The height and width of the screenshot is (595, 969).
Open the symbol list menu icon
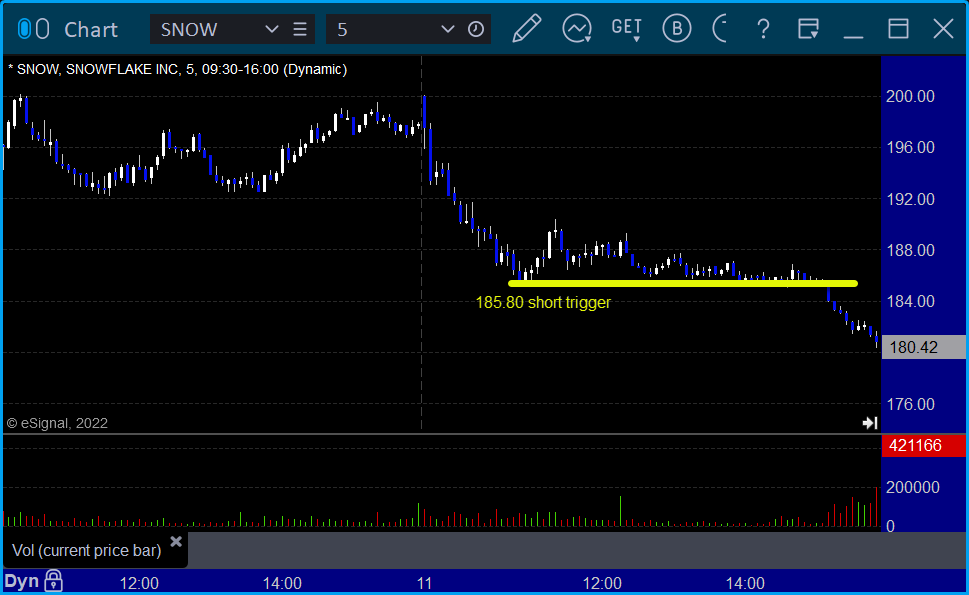coord(300,29)
